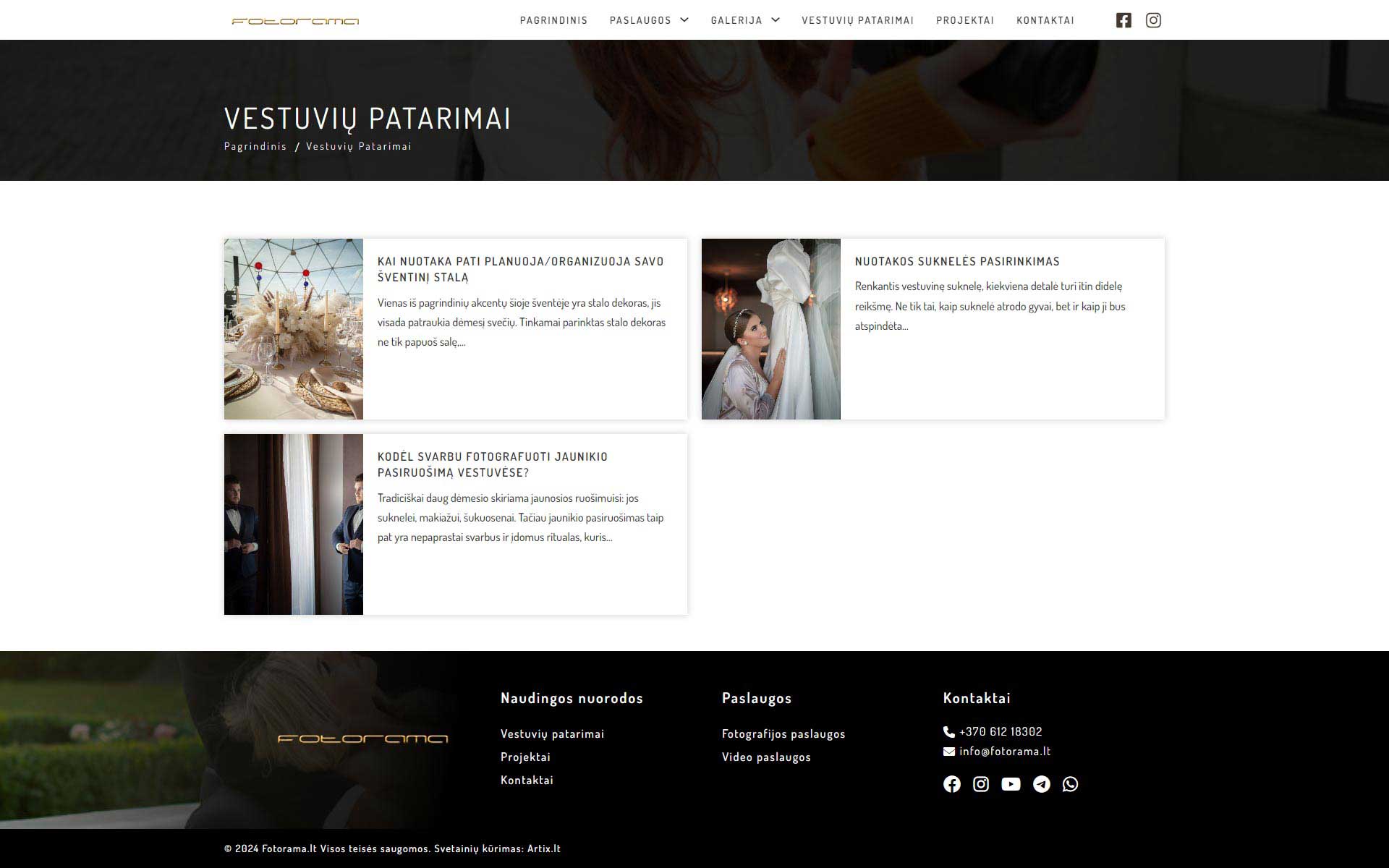Image resolution: width=1389 pixels, height=868 pixels.
Task: Click footer link Vestuvių patarimai
Action: (x=552, y=733)
